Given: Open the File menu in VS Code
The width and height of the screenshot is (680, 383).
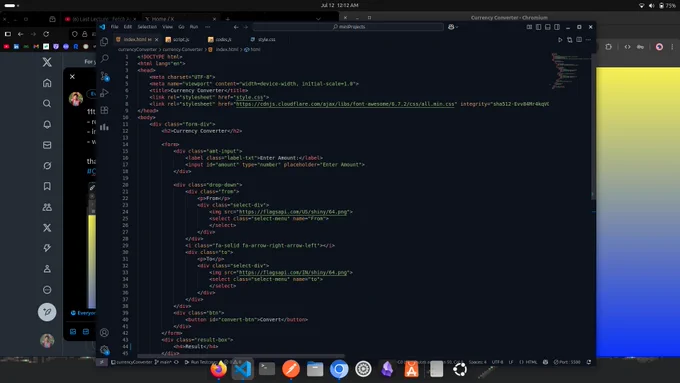Looking at the screenshot, I should pyautogui.click(x=114, y=27).
